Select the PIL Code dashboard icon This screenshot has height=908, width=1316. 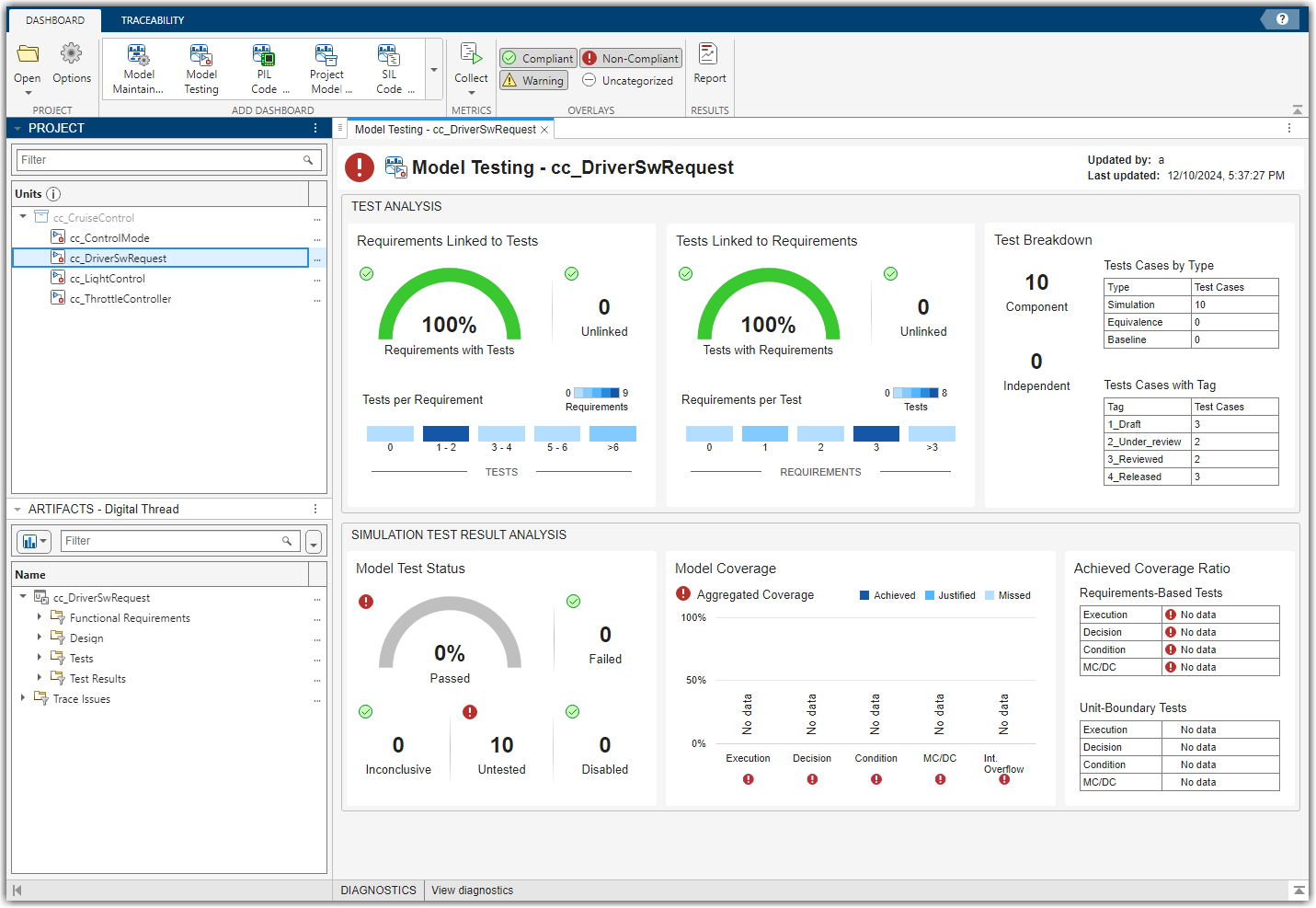click(264, 57)
